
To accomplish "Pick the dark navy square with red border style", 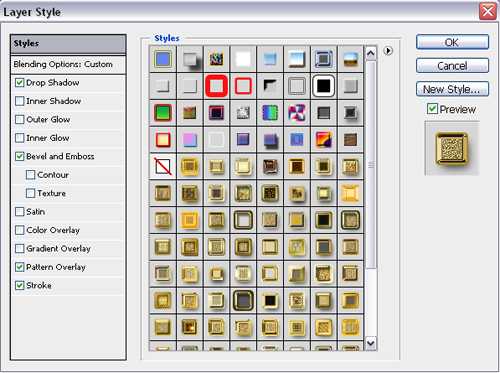I will pos(216,113).
